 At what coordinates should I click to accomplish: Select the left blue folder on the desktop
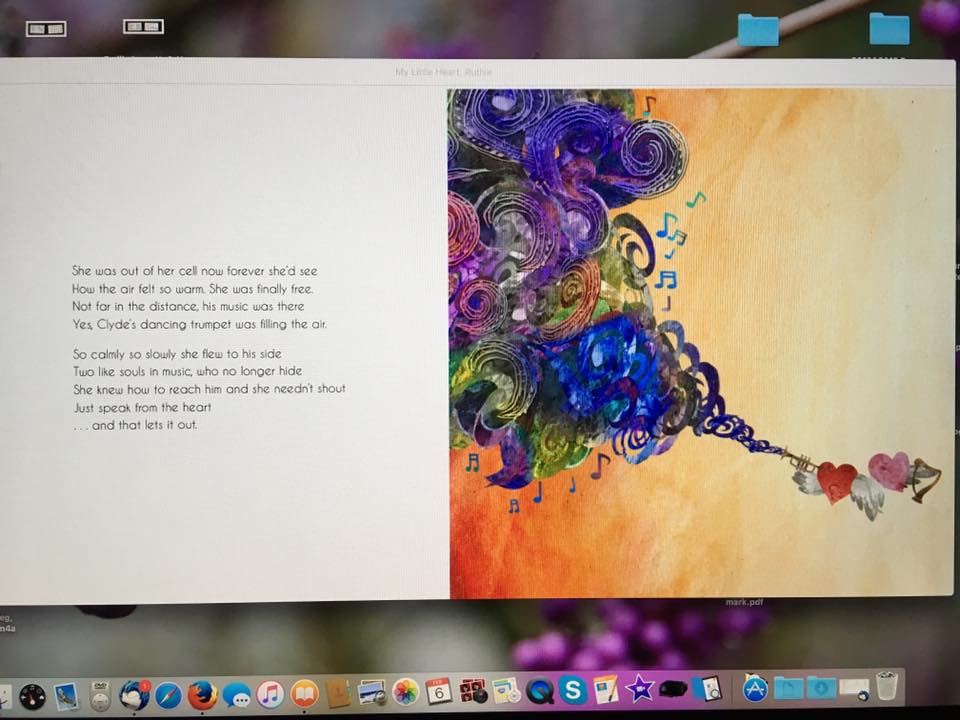coord(758,30)
